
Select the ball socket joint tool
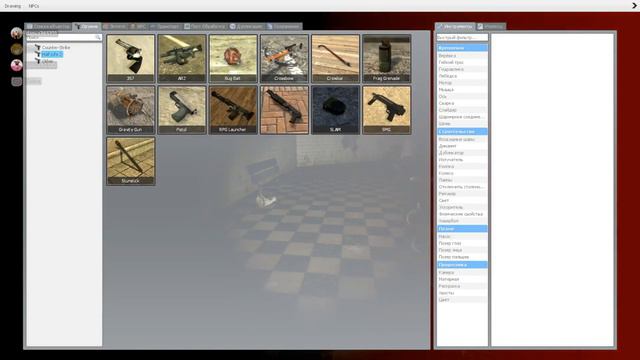point(462,117)
